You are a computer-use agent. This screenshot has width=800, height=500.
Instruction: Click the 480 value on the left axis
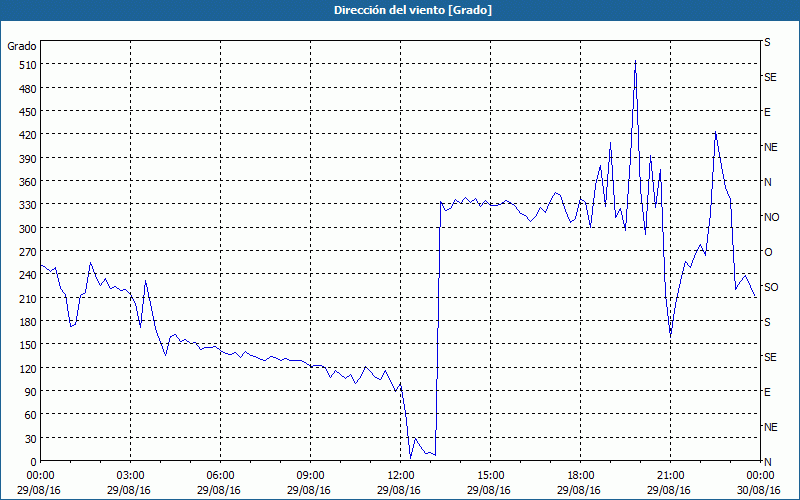tap(27, 89)
